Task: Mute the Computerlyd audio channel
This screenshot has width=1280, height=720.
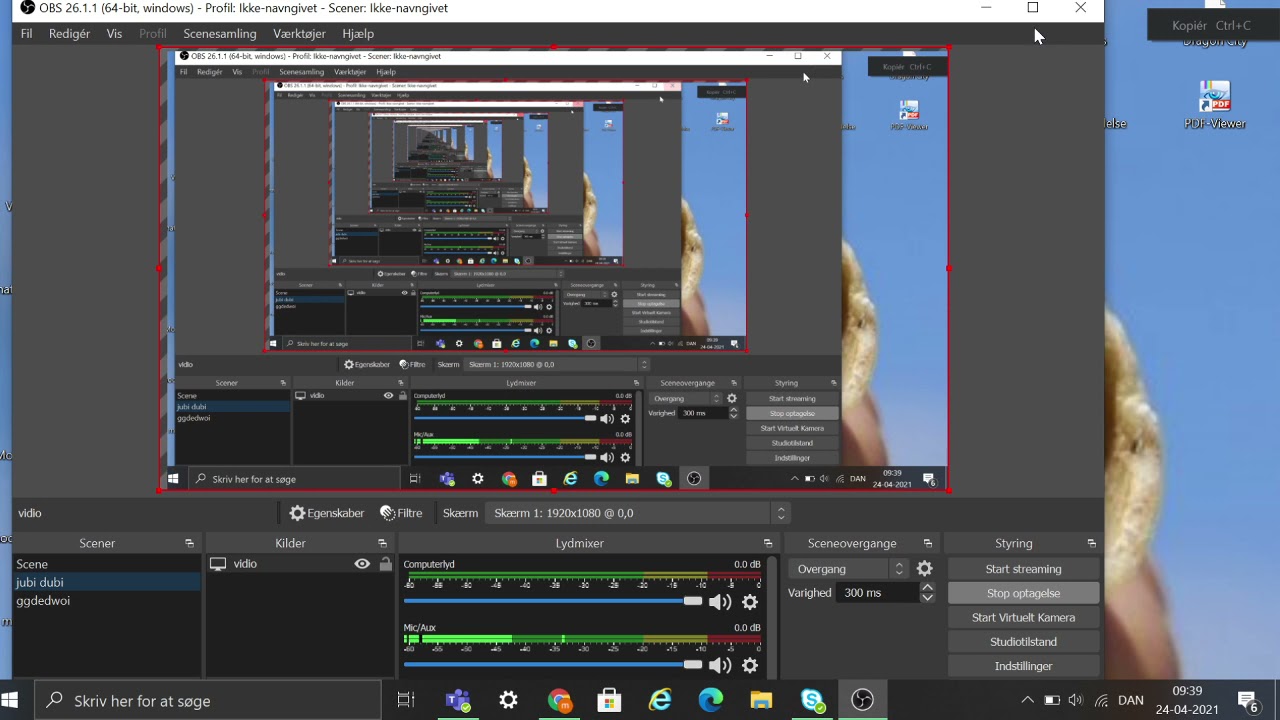Action: (x=720, y=602)
